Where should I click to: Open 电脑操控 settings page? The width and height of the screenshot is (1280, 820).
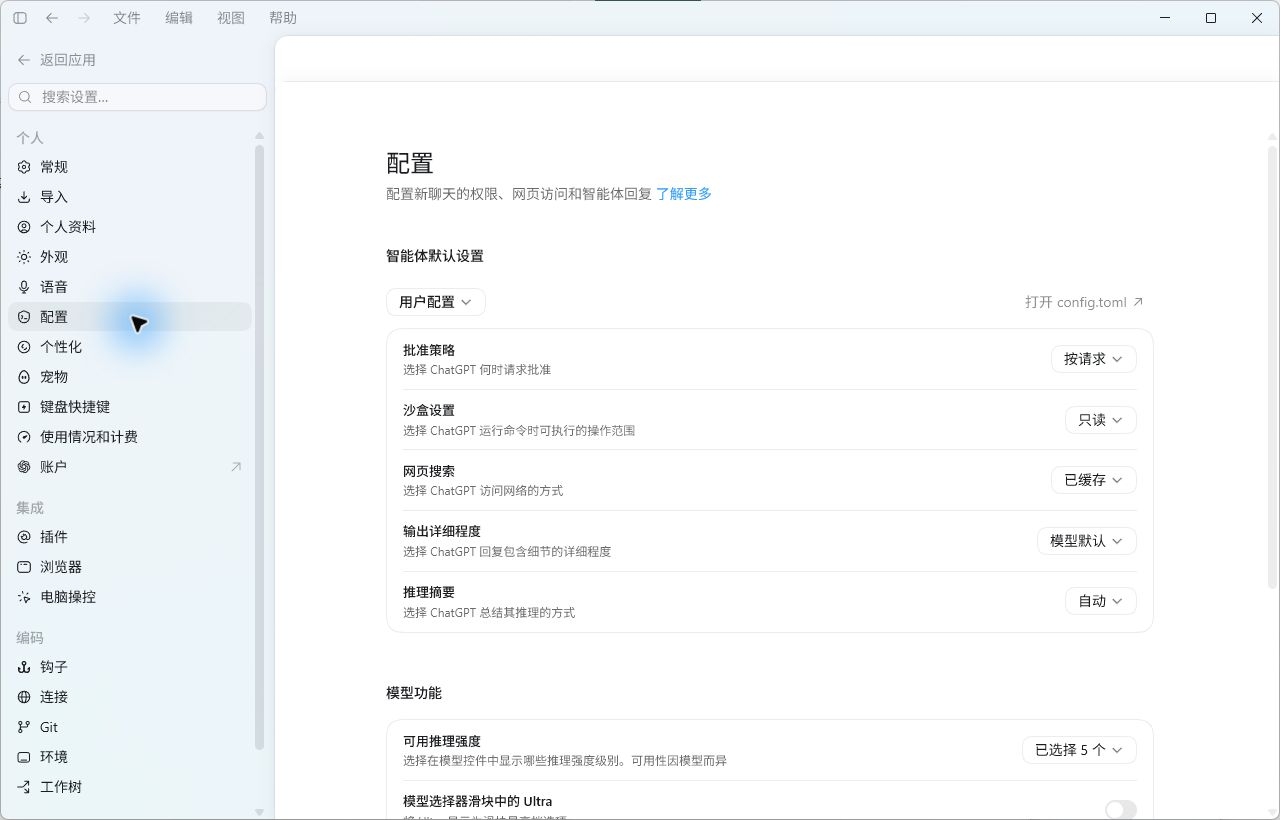[130, 597]
